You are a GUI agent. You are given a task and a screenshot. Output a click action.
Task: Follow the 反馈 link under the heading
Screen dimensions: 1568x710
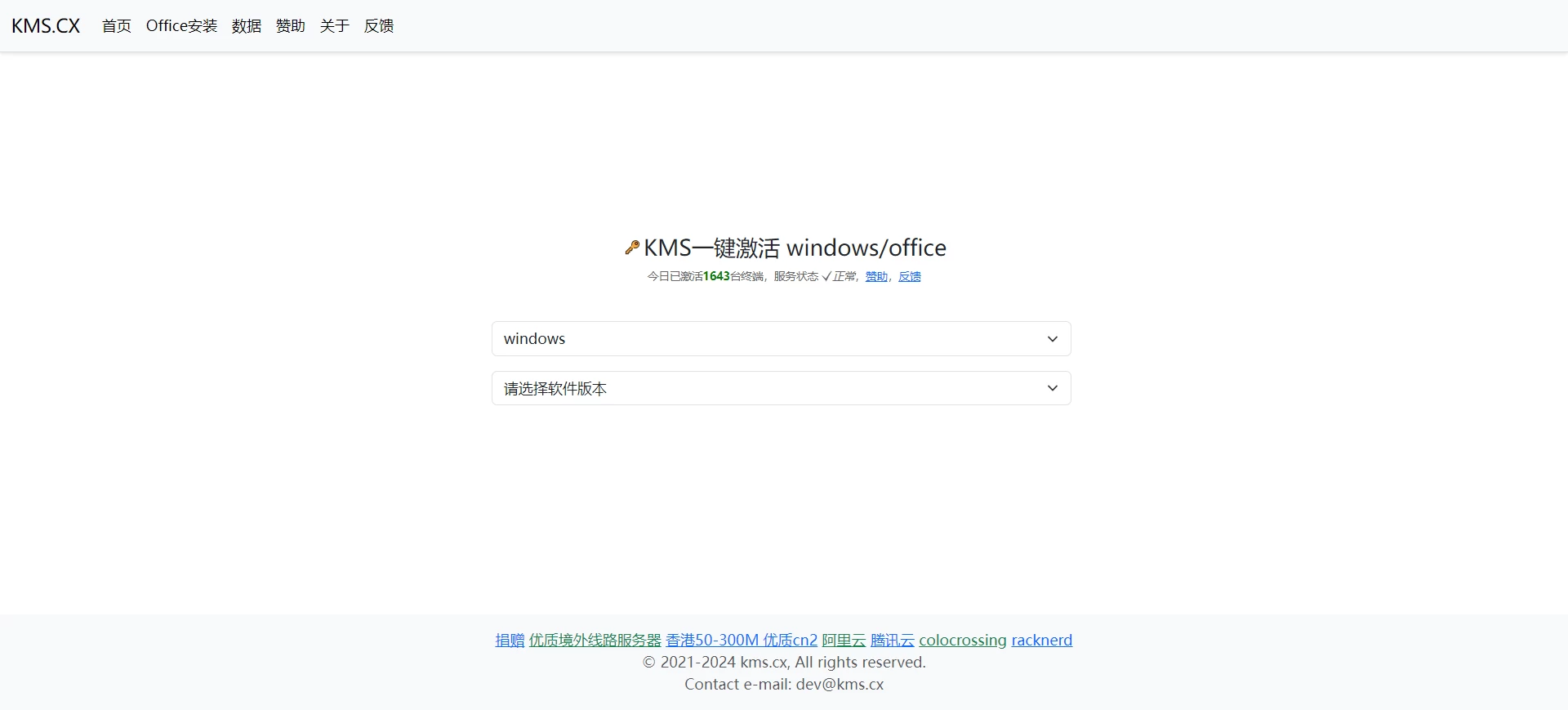pyautogui.click(x=910, y=276)
